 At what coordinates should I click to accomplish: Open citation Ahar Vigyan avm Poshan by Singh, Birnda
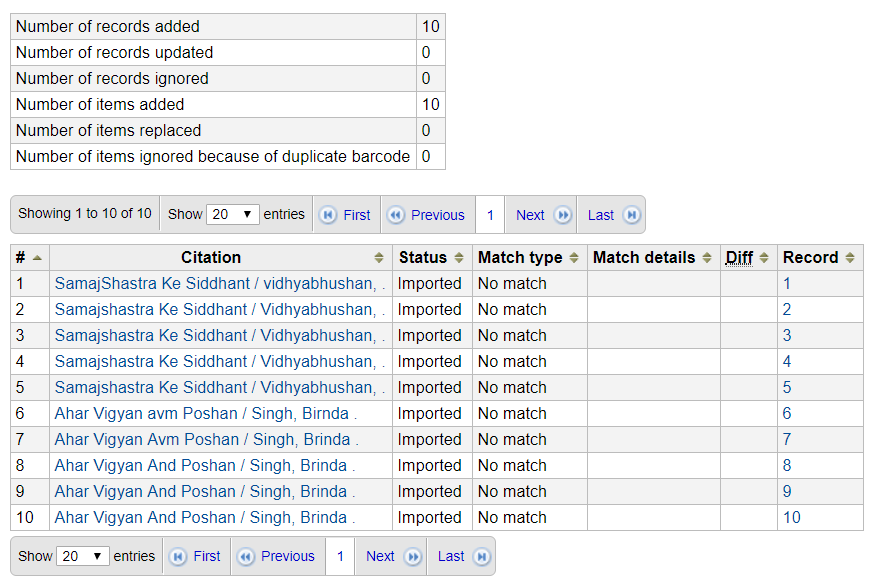tap(206, 413)
